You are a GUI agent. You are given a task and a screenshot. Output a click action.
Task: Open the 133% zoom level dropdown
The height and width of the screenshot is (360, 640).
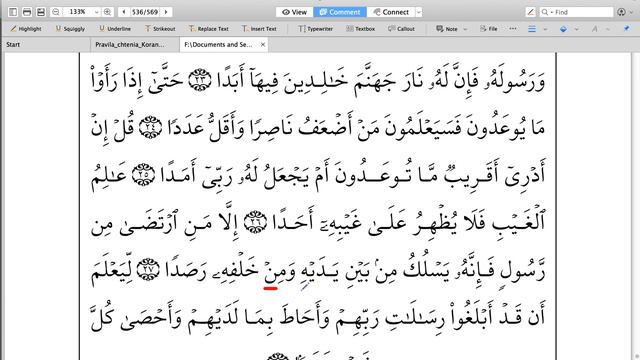[x=97, y=12]
